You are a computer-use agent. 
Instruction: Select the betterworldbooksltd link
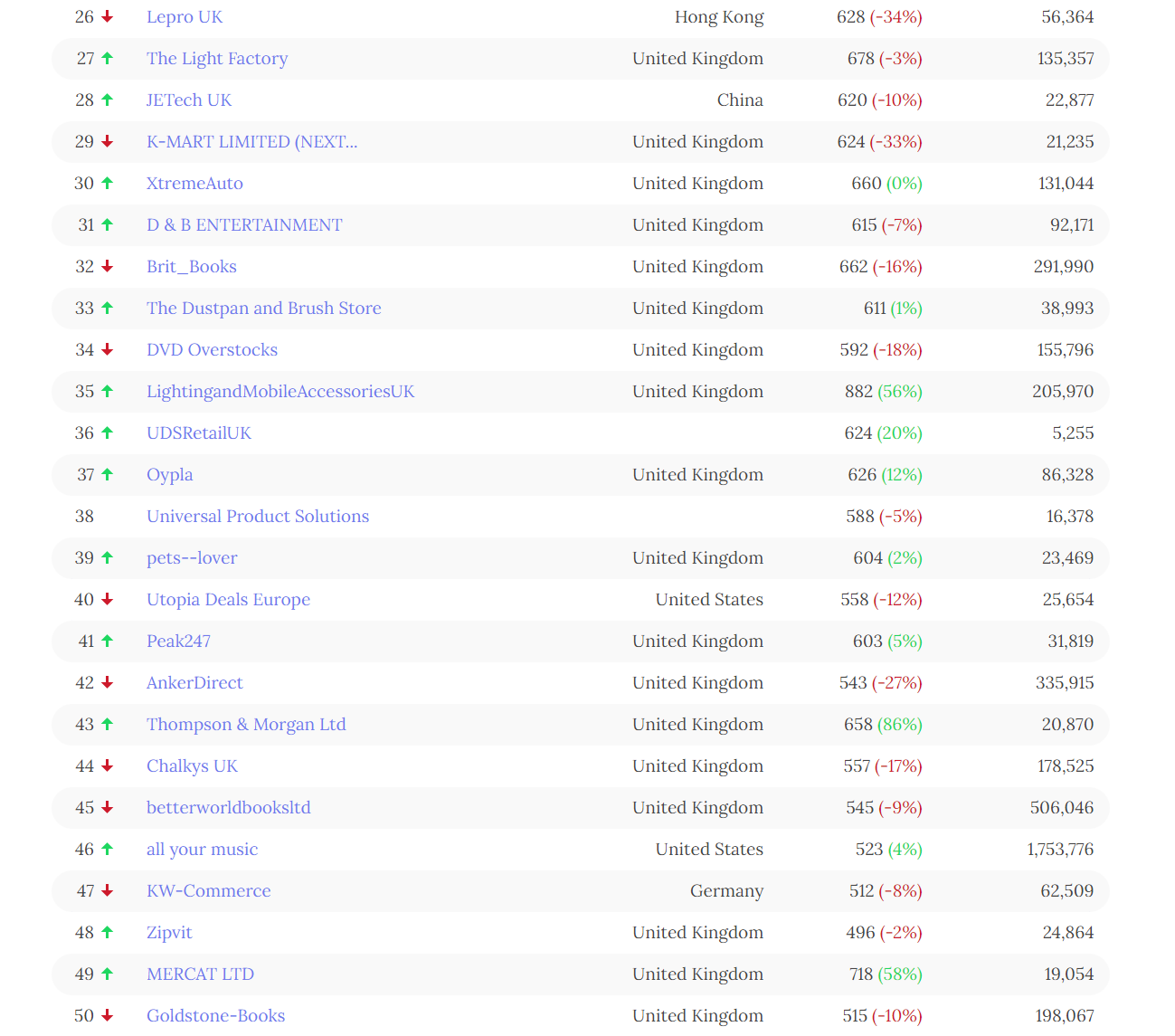click(x=228, y=807)
